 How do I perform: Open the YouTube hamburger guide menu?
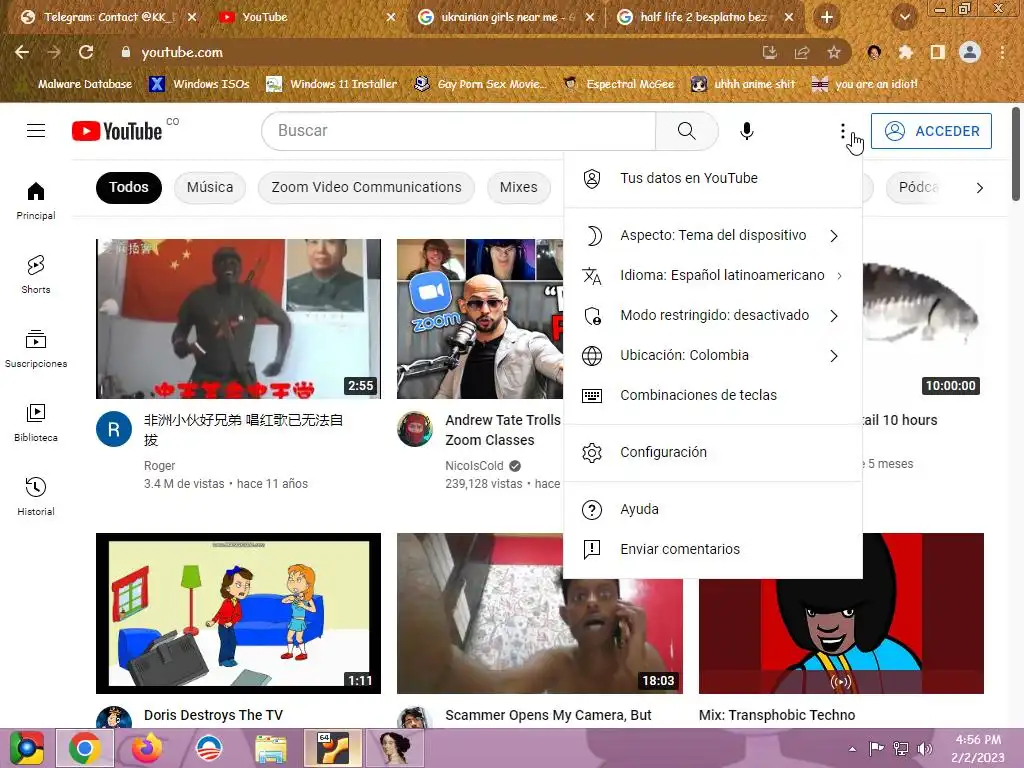[36, 131]
